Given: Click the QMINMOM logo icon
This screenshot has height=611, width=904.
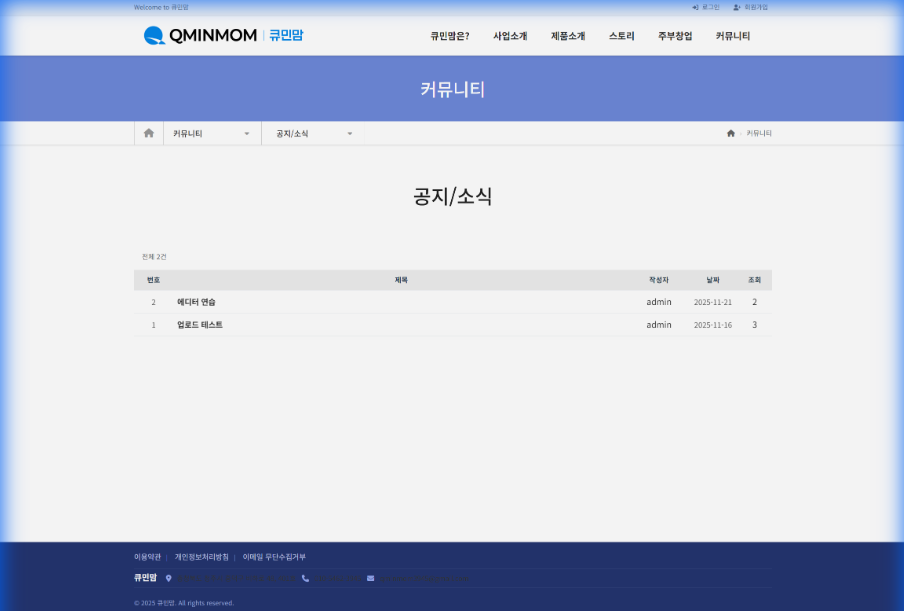Looking at the screenshot, I should 152,36.
